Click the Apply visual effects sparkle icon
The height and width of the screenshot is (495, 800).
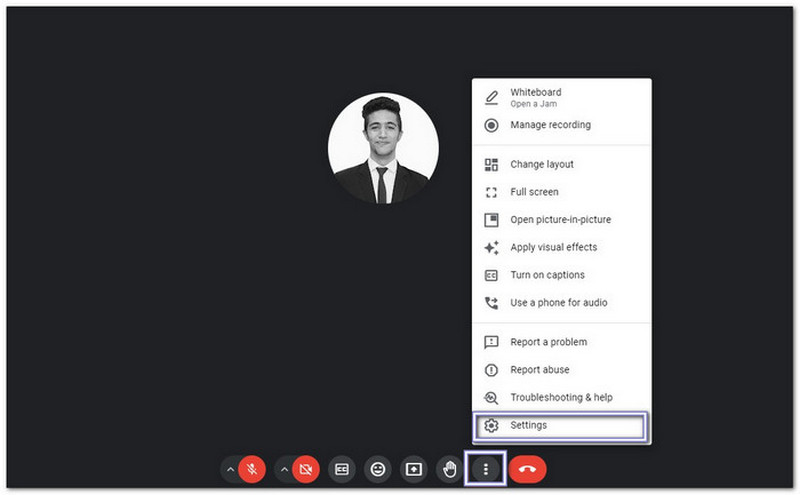[491, 247]
